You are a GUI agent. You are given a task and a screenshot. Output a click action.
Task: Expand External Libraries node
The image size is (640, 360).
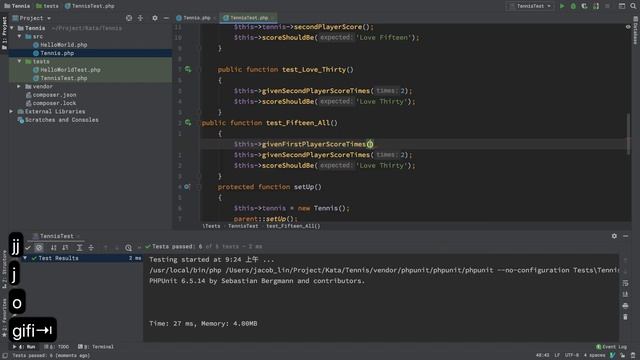tap(12, 111)
